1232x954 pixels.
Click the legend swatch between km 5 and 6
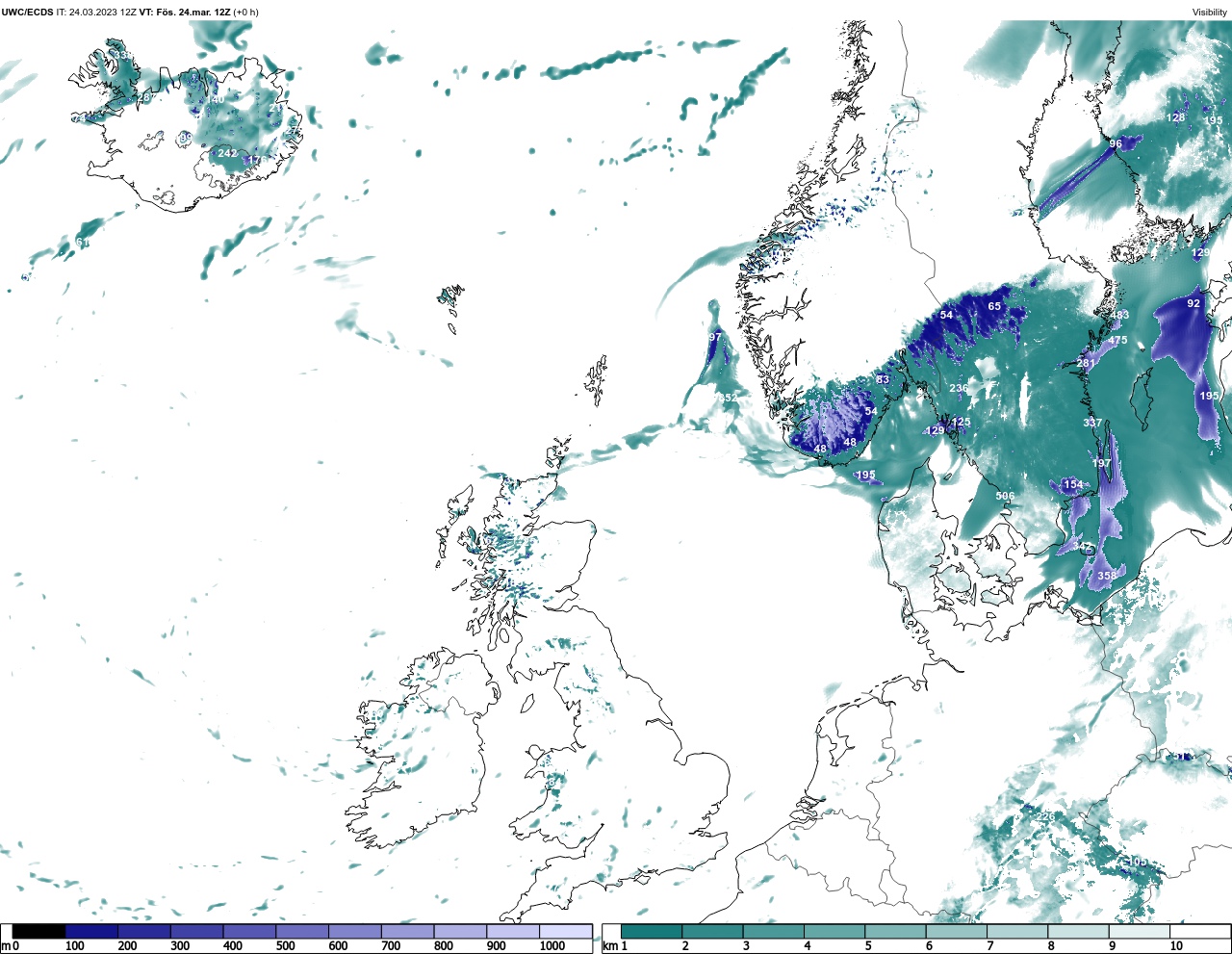[x=895, y=931]
